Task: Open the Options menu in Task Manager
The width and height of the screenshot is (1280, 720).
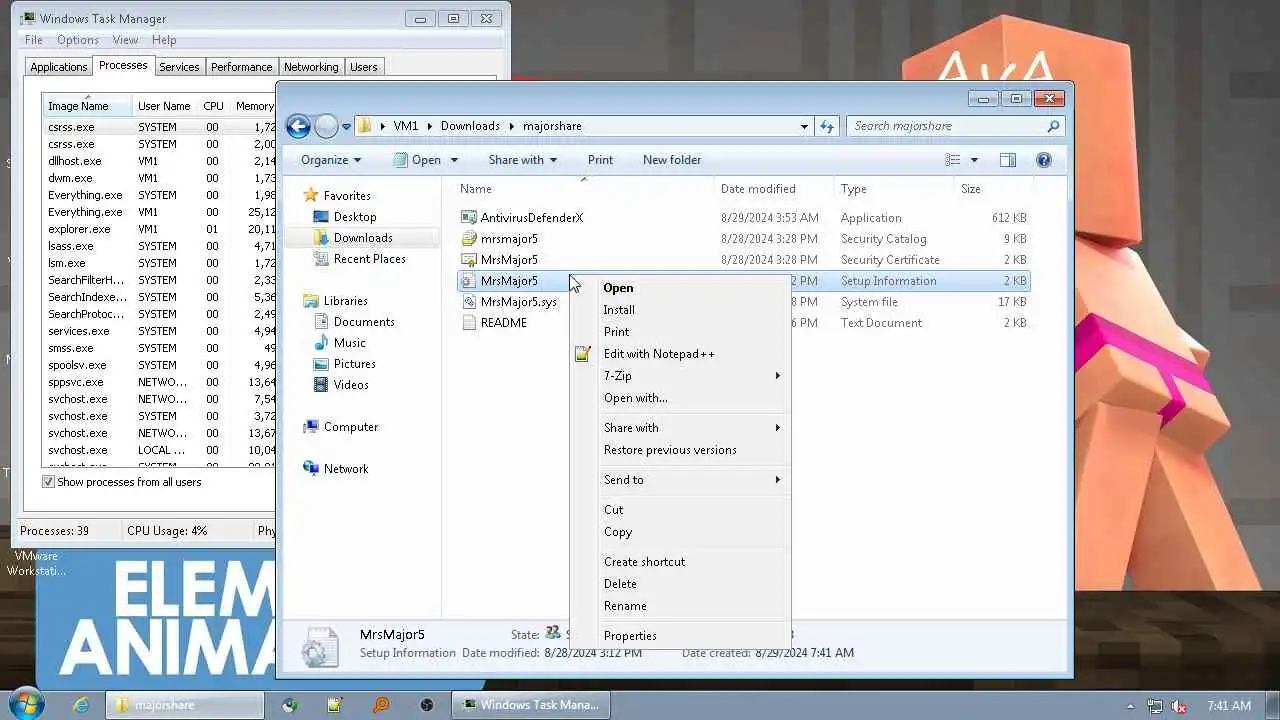Action: point(77,40)
